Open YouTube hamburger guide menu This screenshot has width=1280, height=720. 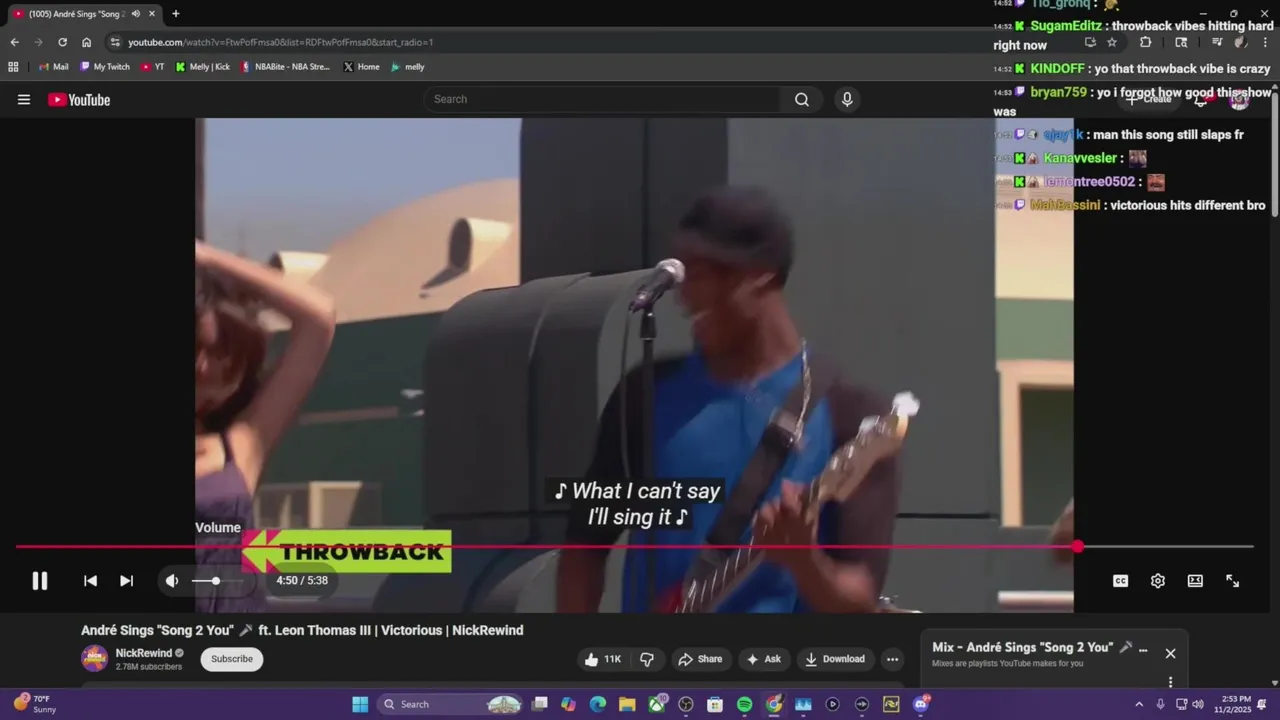click(24, 99)
